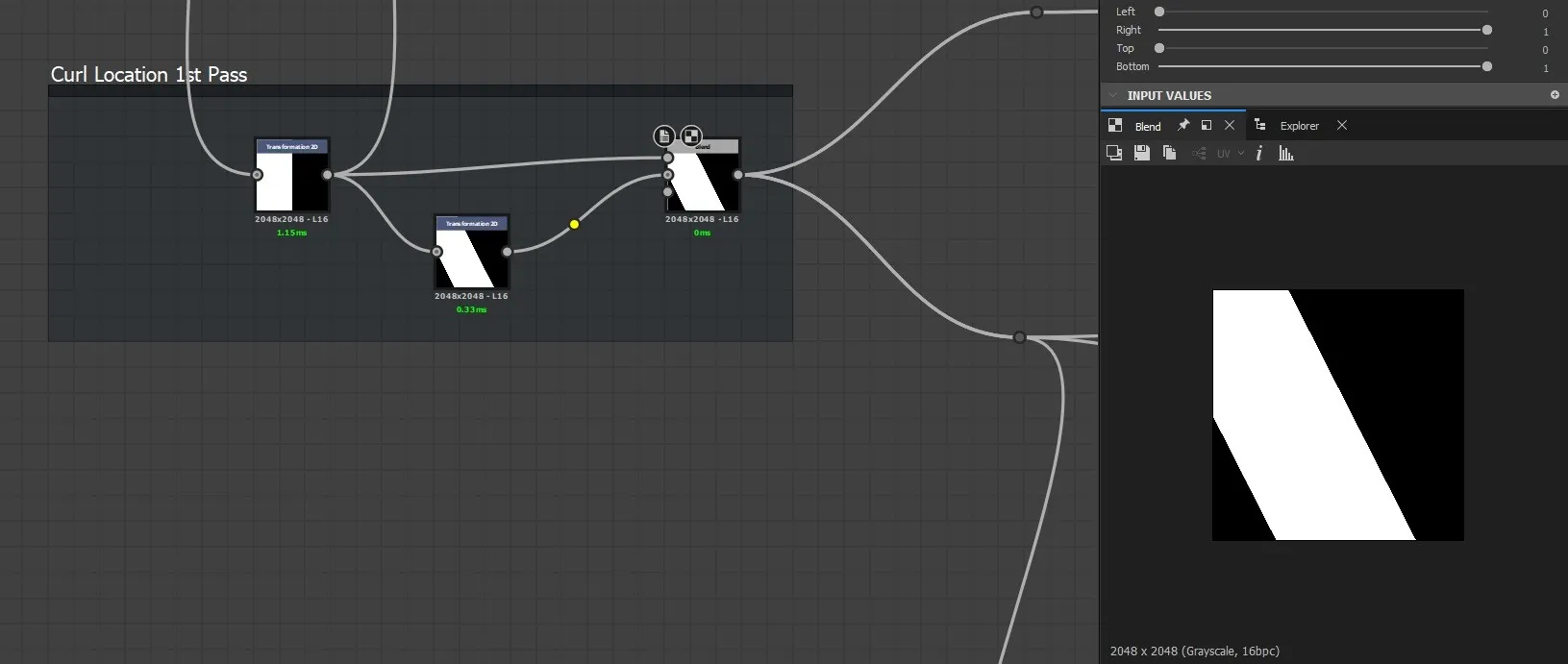This screenshot has width=1568, height=664.
Task: Select the yellow dot on the node link
Action: pyautogui.click(x=574, y=224)
